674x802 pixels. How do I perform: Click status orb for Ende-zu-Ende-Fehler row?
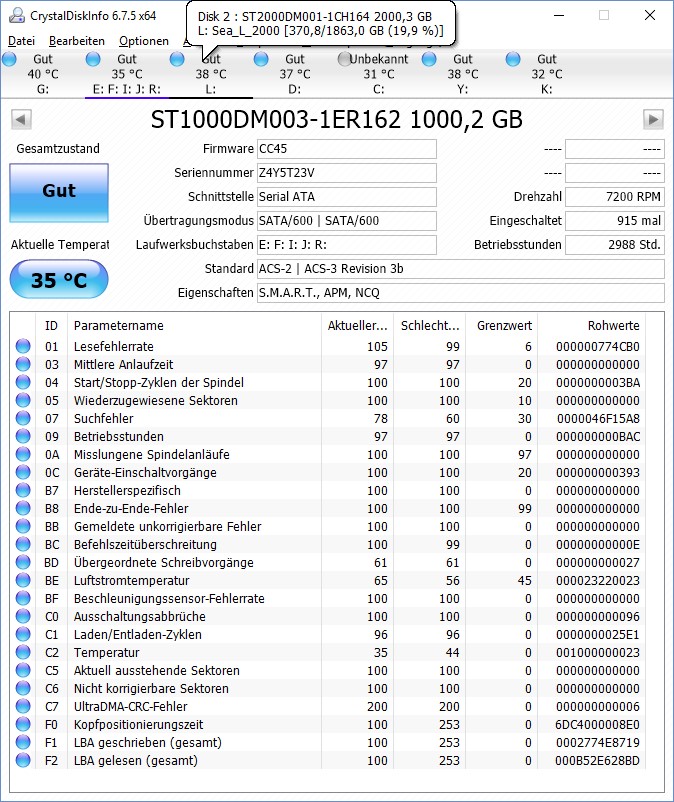click(x=23, y=508)
